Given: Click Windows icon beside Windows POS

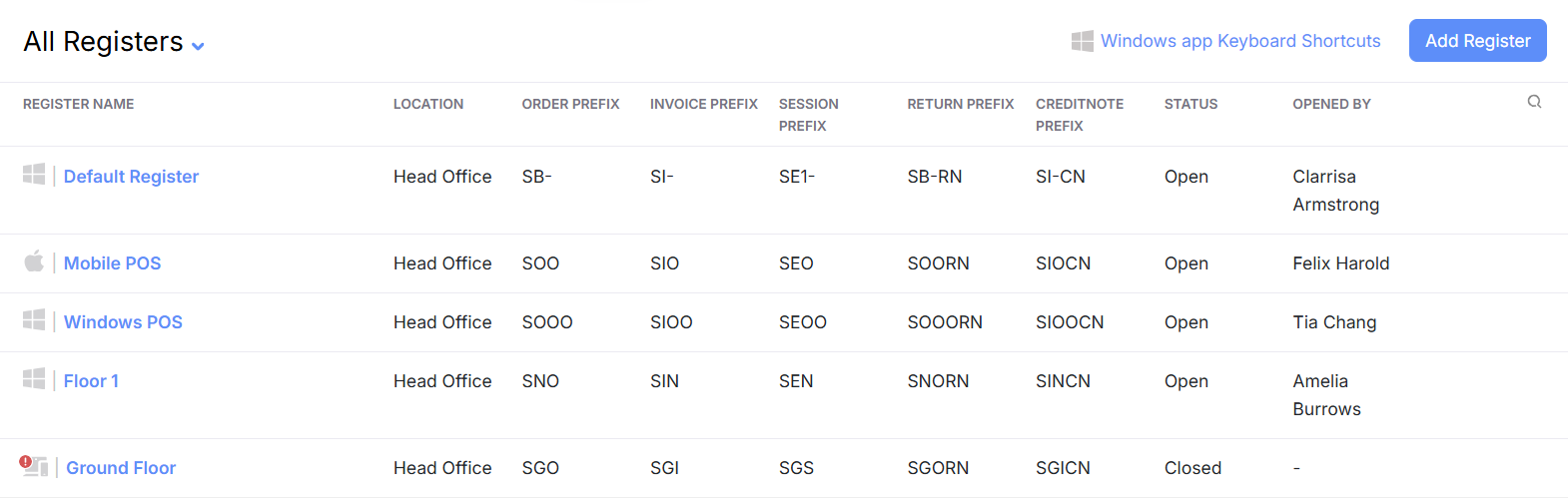Looking at the screenshot, I should [x=34, y=320].
